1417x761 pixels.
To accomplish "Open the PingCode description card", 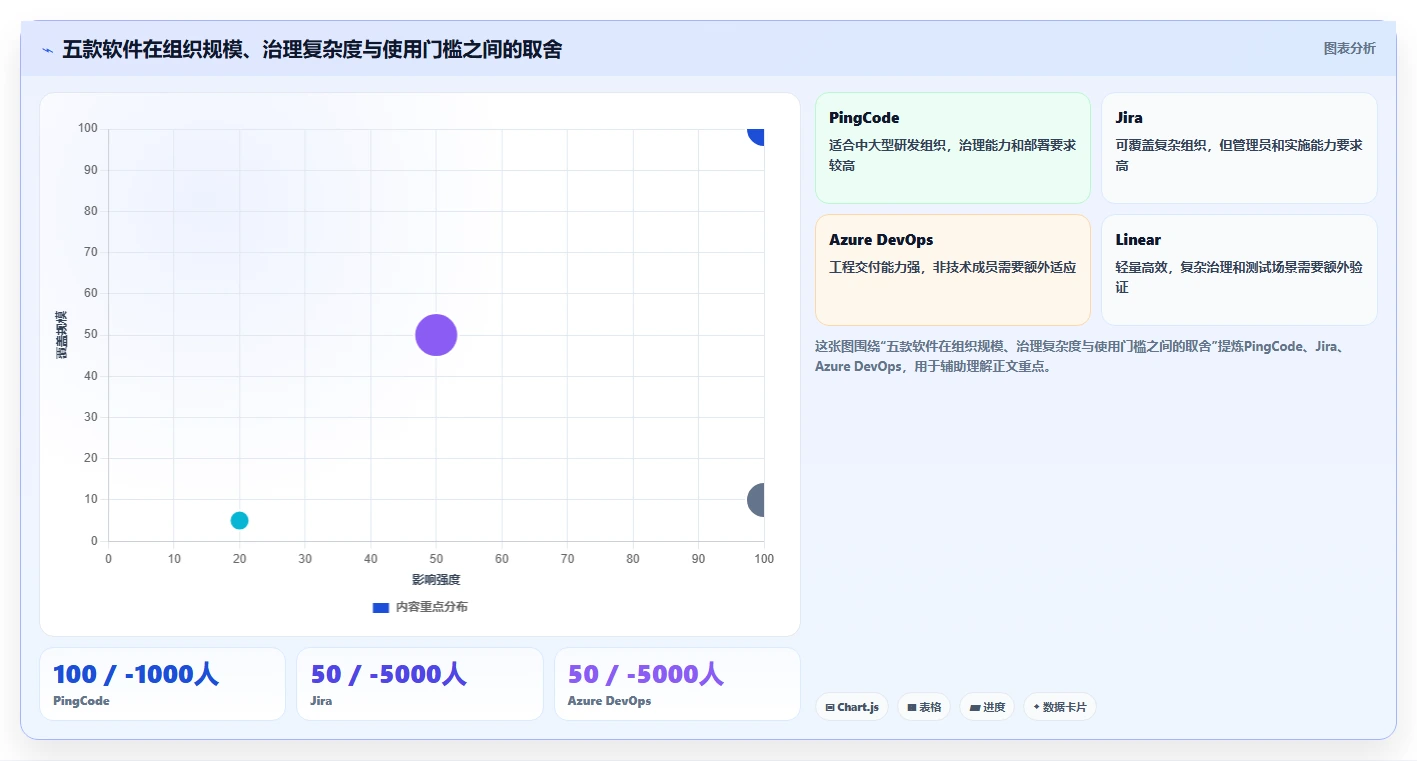I will coord(952,148).
